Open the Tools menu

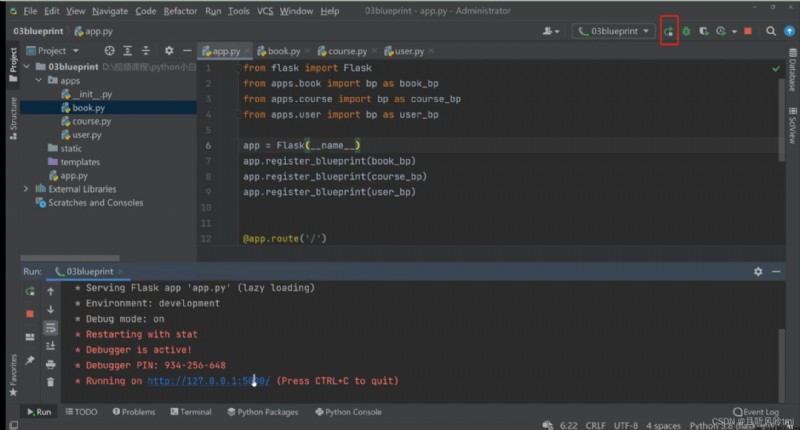point(238,11)
